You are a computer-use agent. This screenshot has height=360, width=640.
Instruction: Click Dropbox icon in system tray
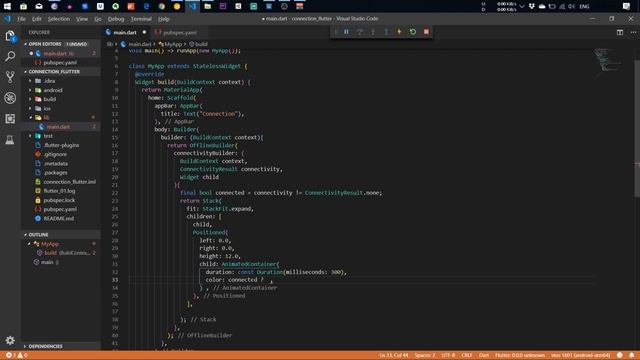pos(532,6)
